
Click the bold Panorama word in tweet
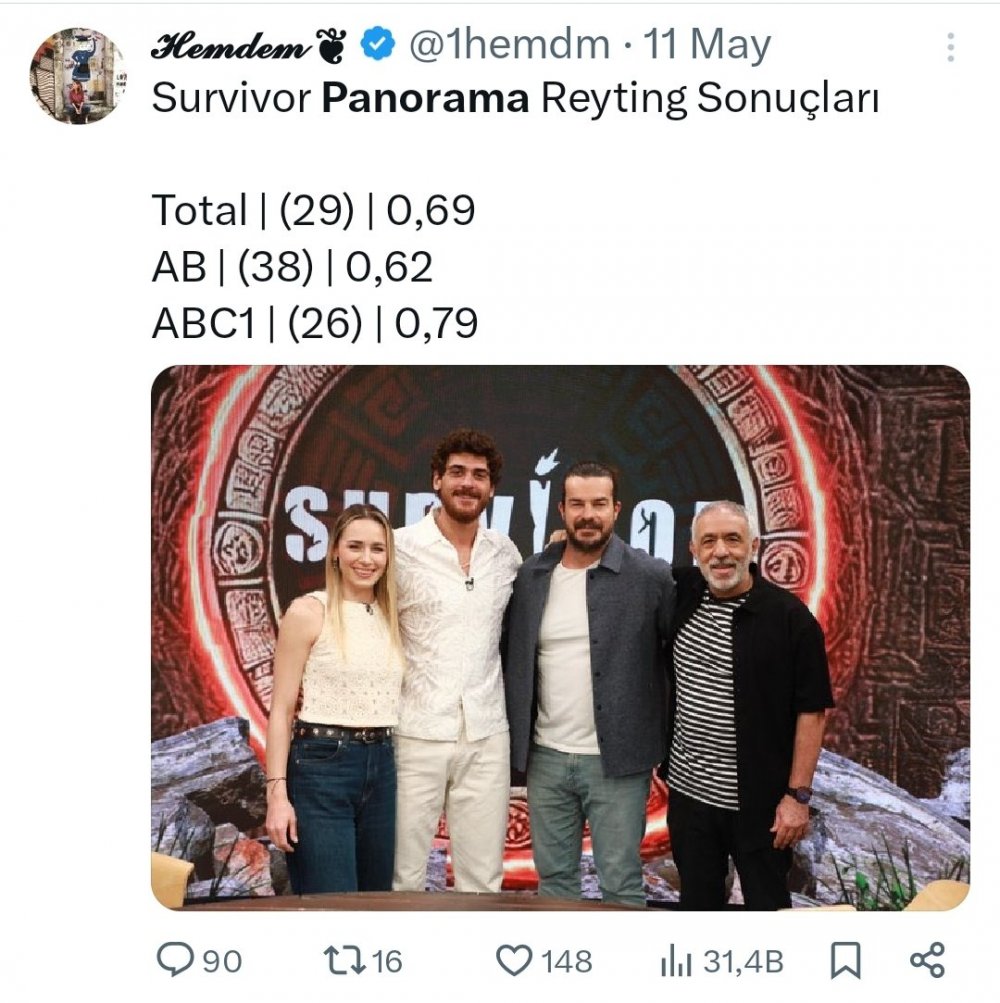(427, 99)
